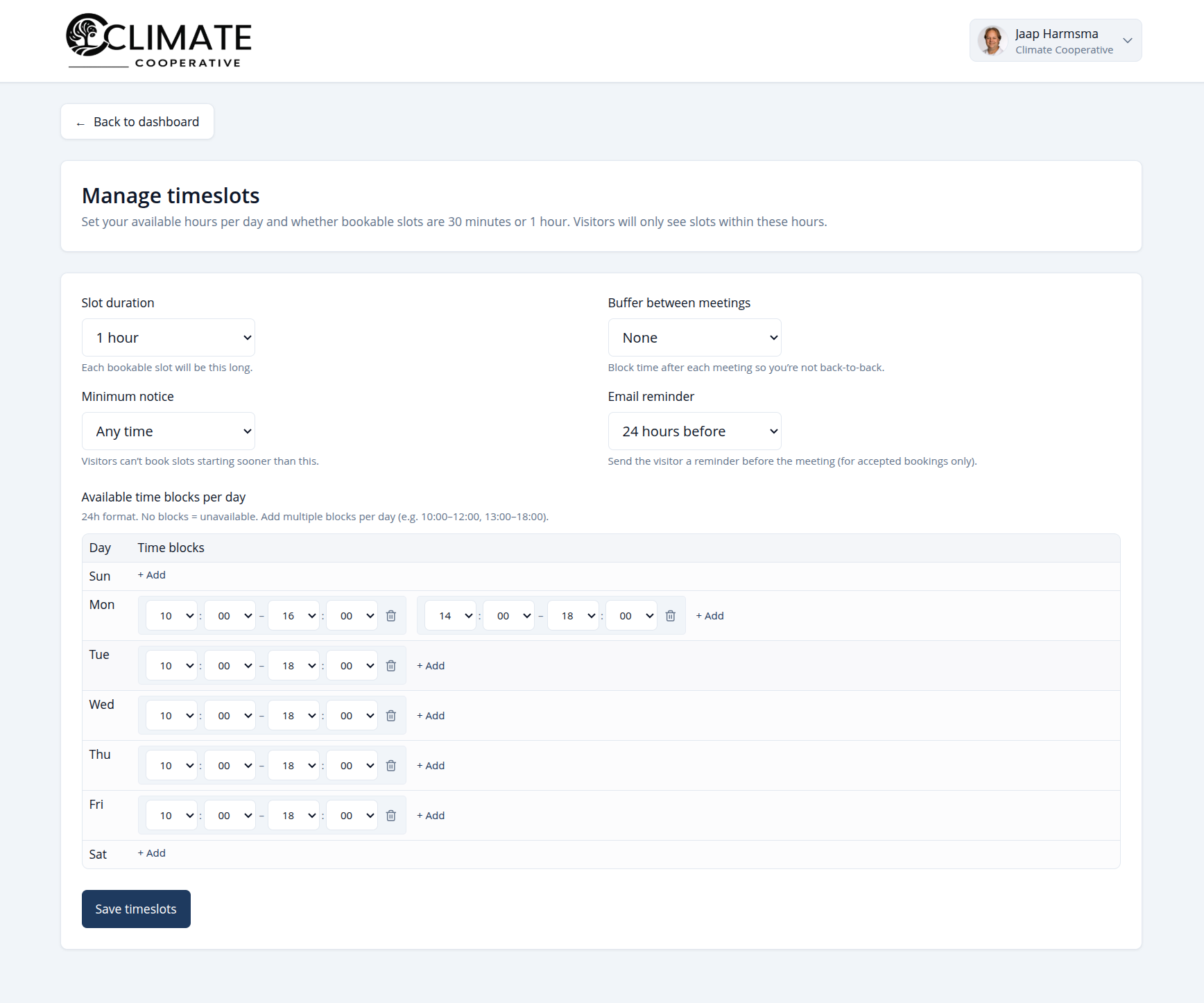Go back to dashboard

point(137,122)
